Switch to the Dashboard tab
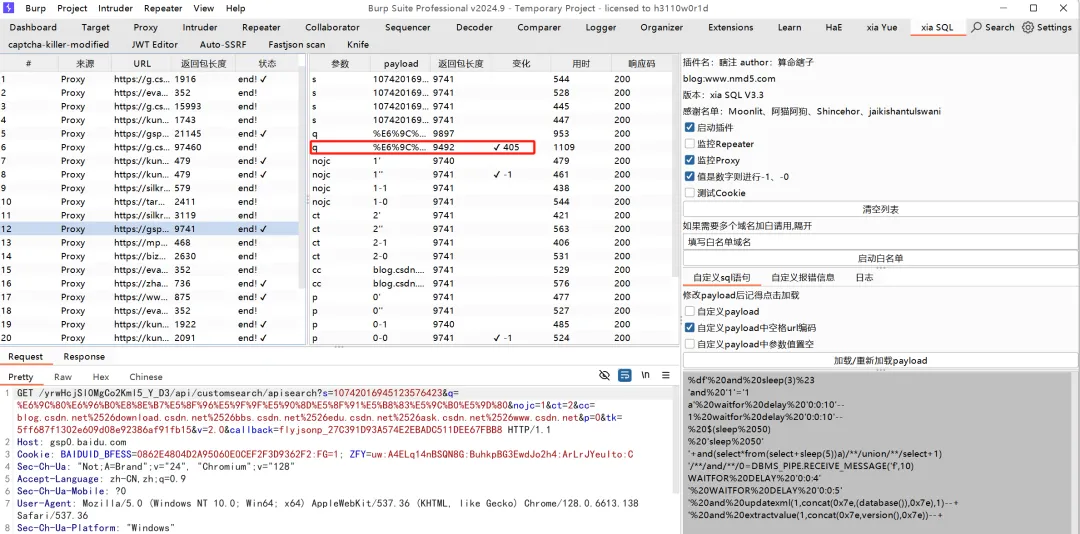 tap(33, 28)
